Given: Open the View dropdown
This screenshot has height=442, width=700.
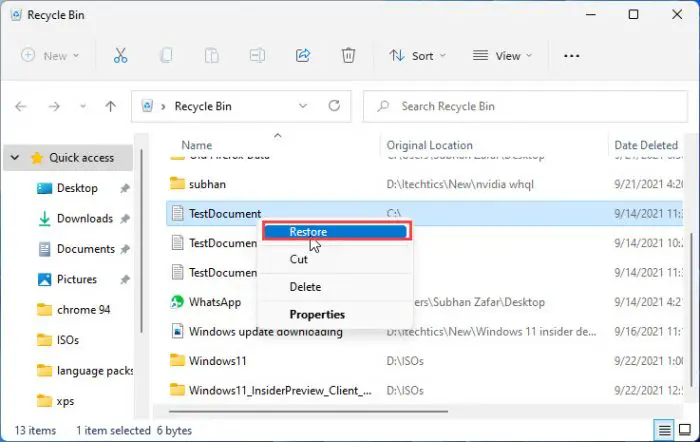Looking at the screenshot, I should [x=503, y=56].
